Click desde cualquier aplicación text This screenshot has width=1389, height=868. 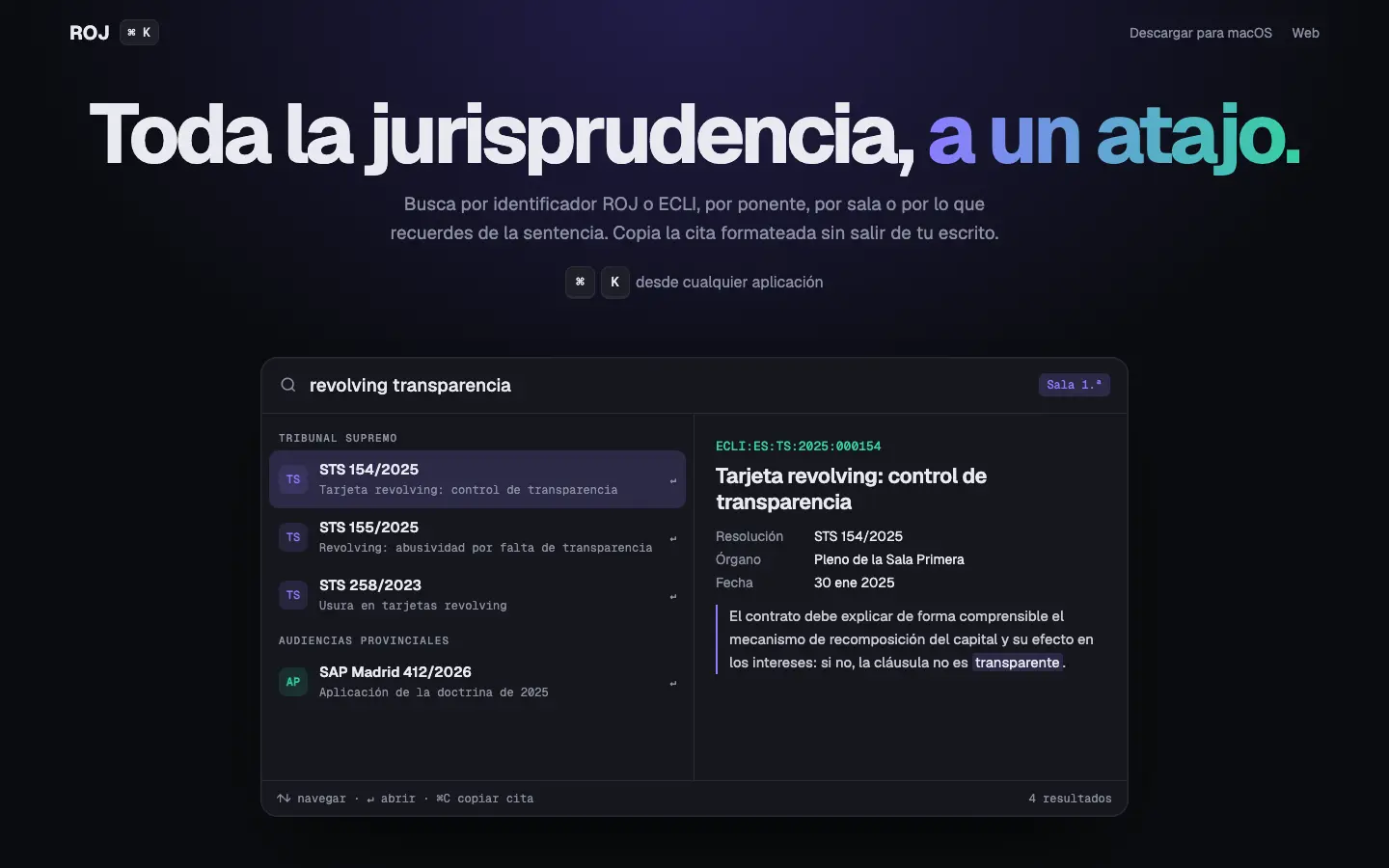pos(729,283)
